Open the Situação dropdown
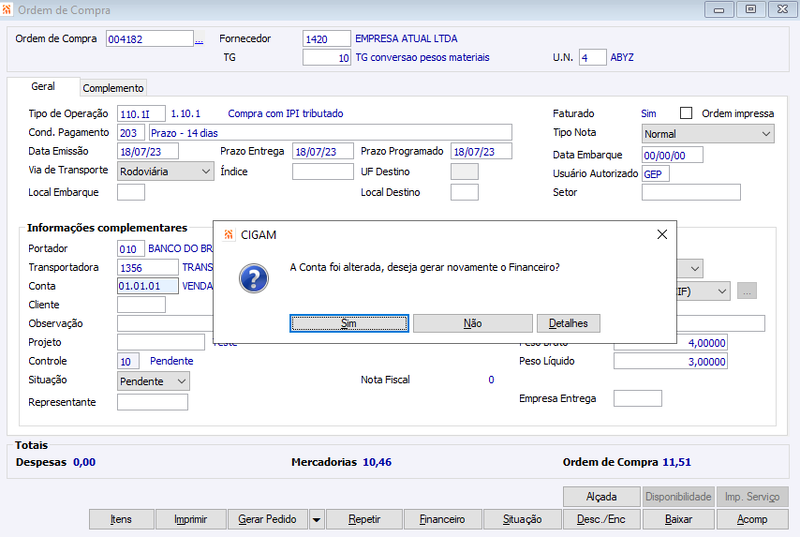 click(x=153, y=381)
